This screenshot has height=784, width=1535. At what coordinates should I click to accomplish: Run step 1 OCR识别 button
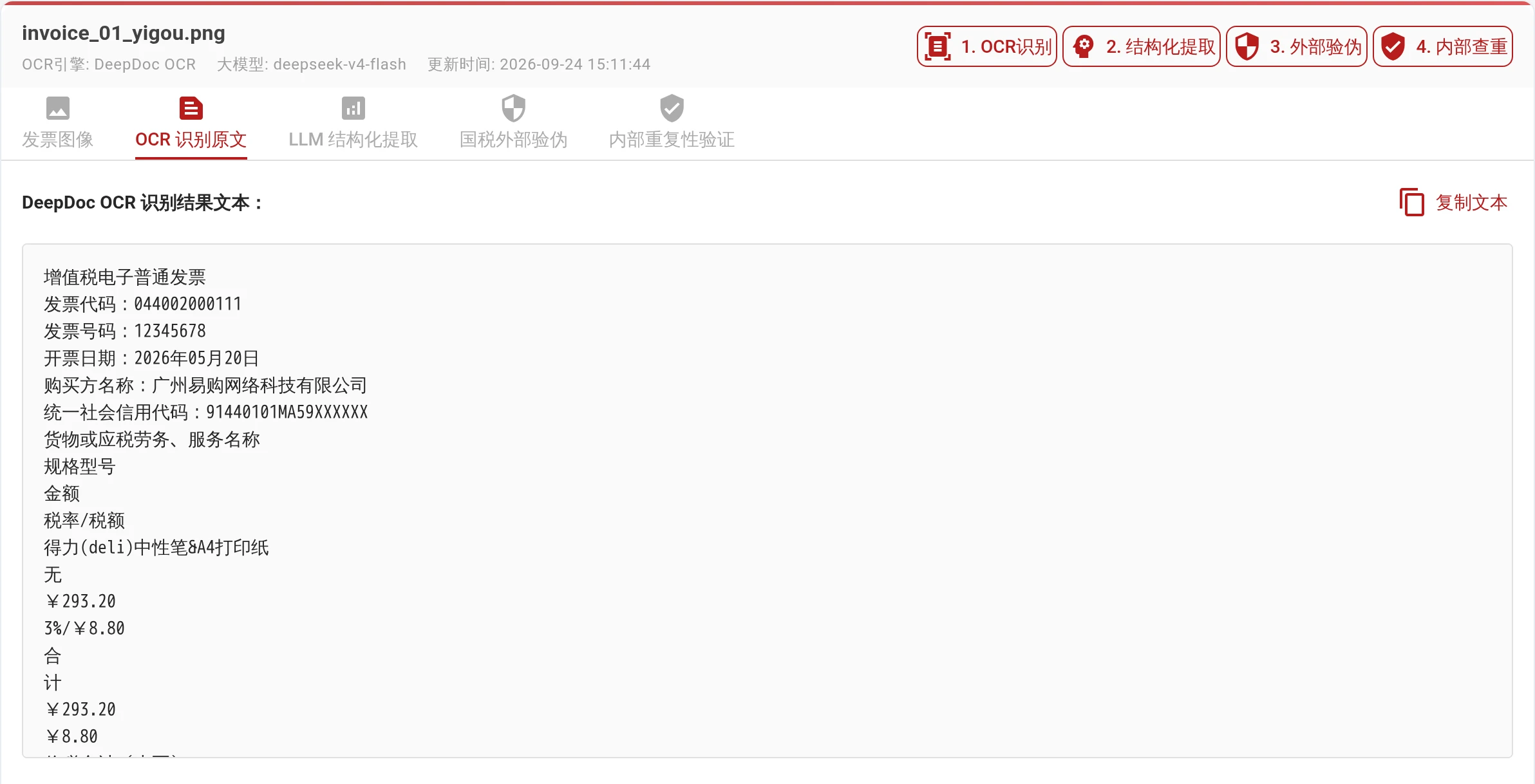pyautogui.click(x=986, y=46)
